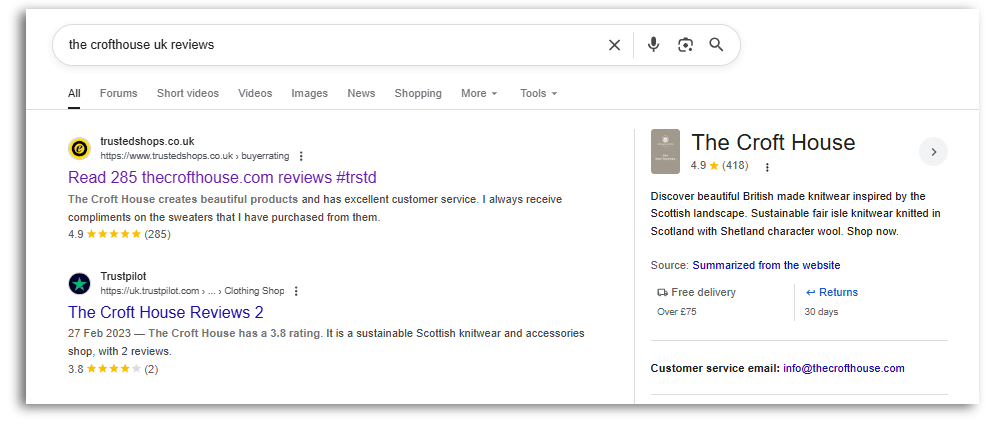
Task: Click the trustedshops.co.uk favicon
Action: pos(80,148)
